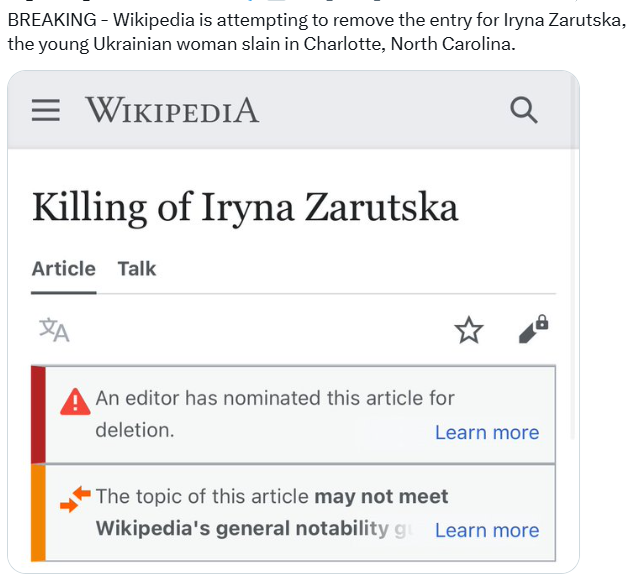Switch to the Article tab
Viewport: 640px width, 585px height.
[x=64, y=269]
